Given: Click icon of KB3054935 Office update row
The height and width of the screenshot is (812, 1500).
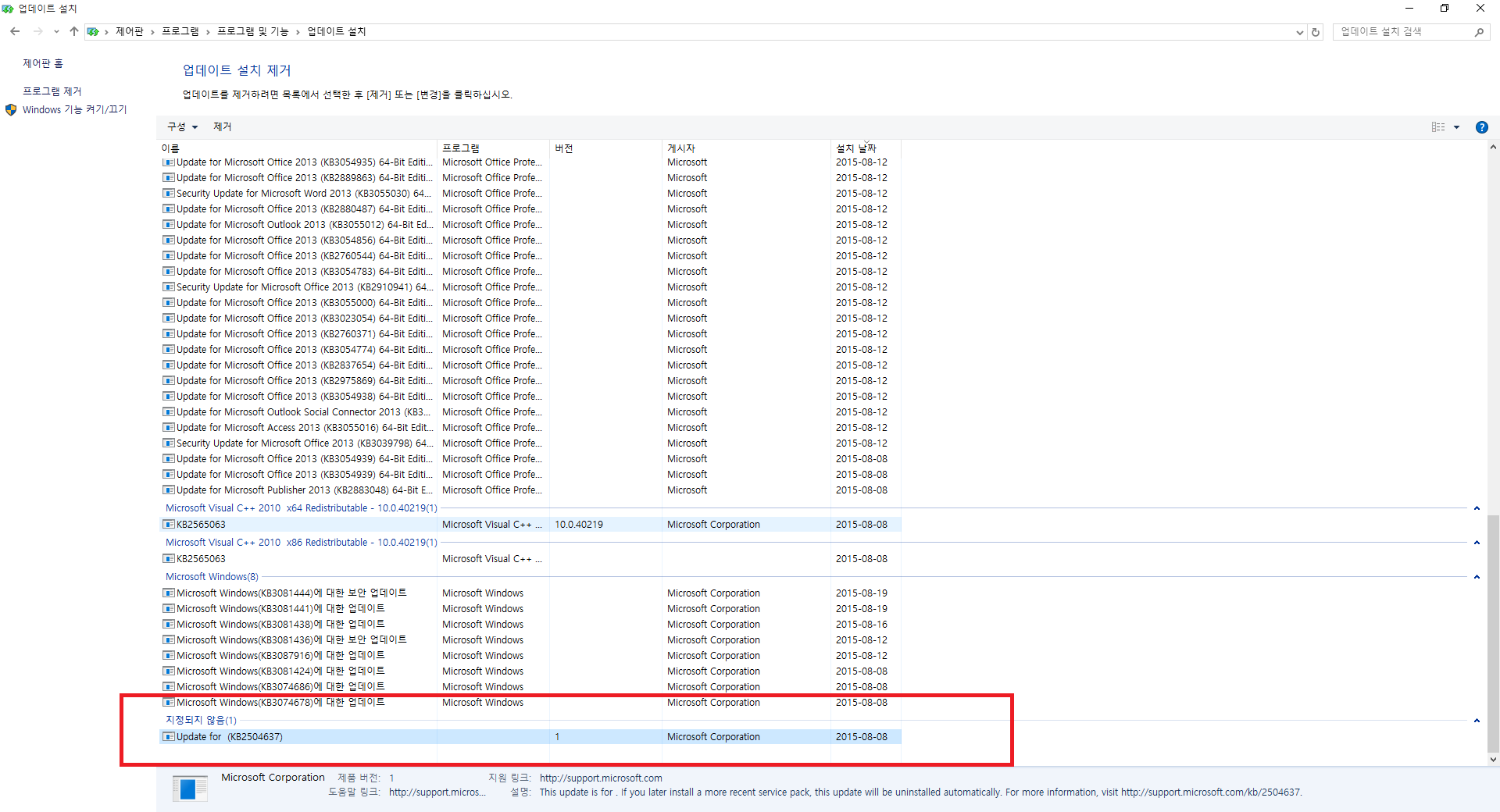Looking at the screenshot, I should click(x=168, y=162).
